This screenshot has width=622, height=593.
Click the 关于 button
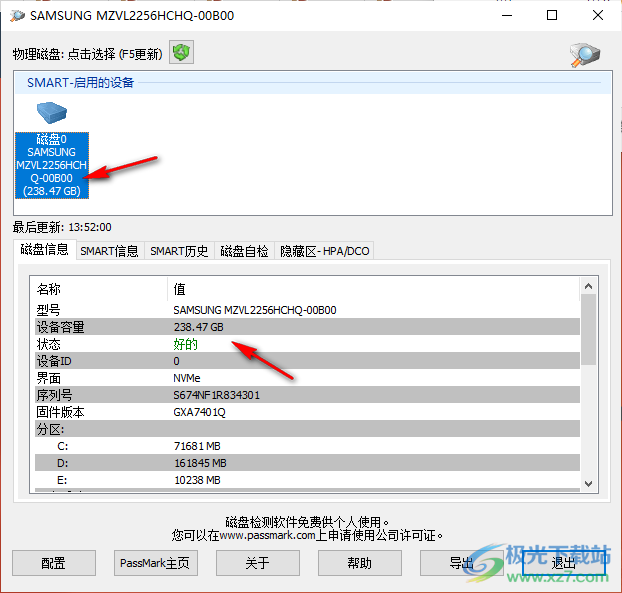tap(257, 563)
